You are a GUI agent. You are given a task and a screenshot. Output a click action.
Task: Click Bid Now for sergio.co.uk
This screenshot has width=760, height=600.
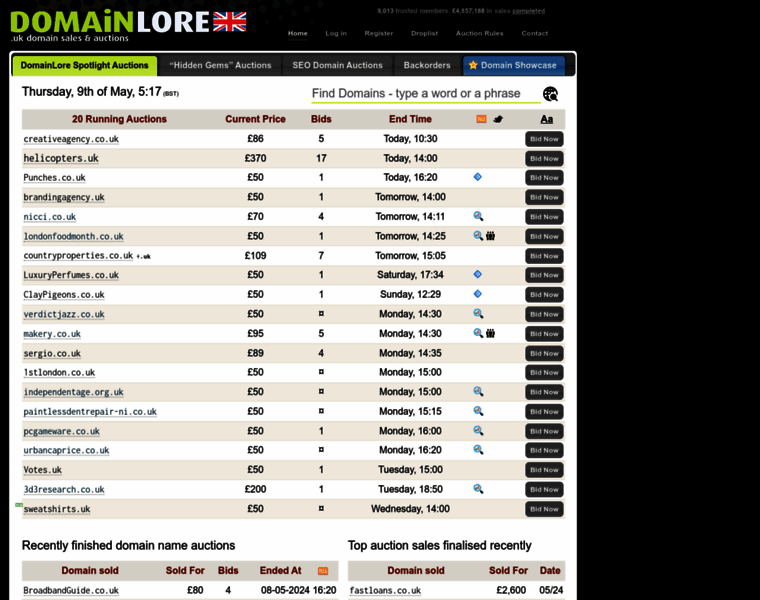(544, 353)
